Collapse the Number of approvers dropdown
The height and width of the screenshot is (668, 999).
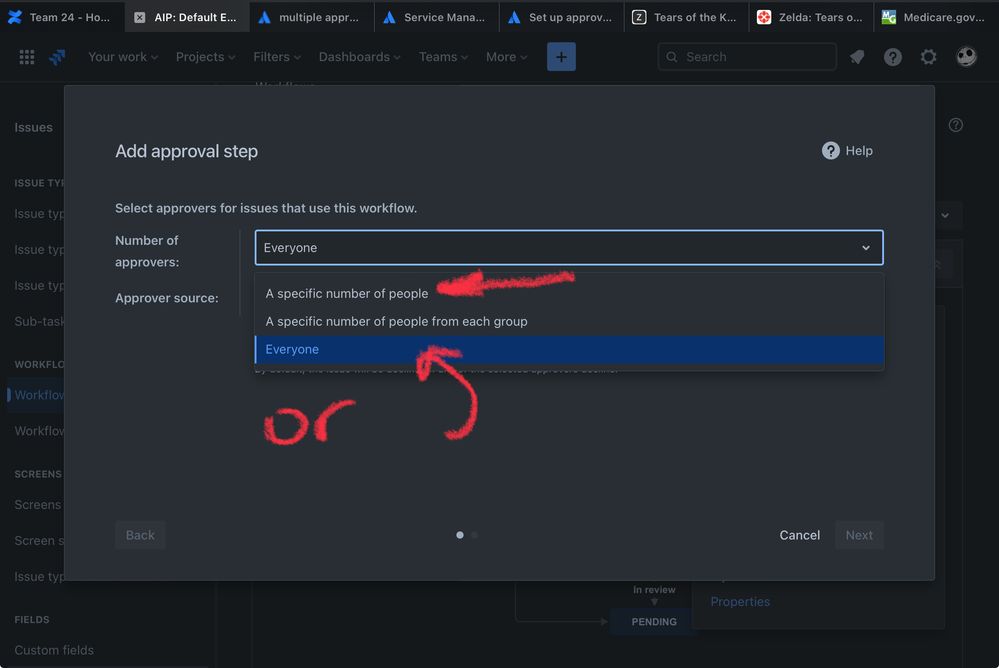pos(569,247)
